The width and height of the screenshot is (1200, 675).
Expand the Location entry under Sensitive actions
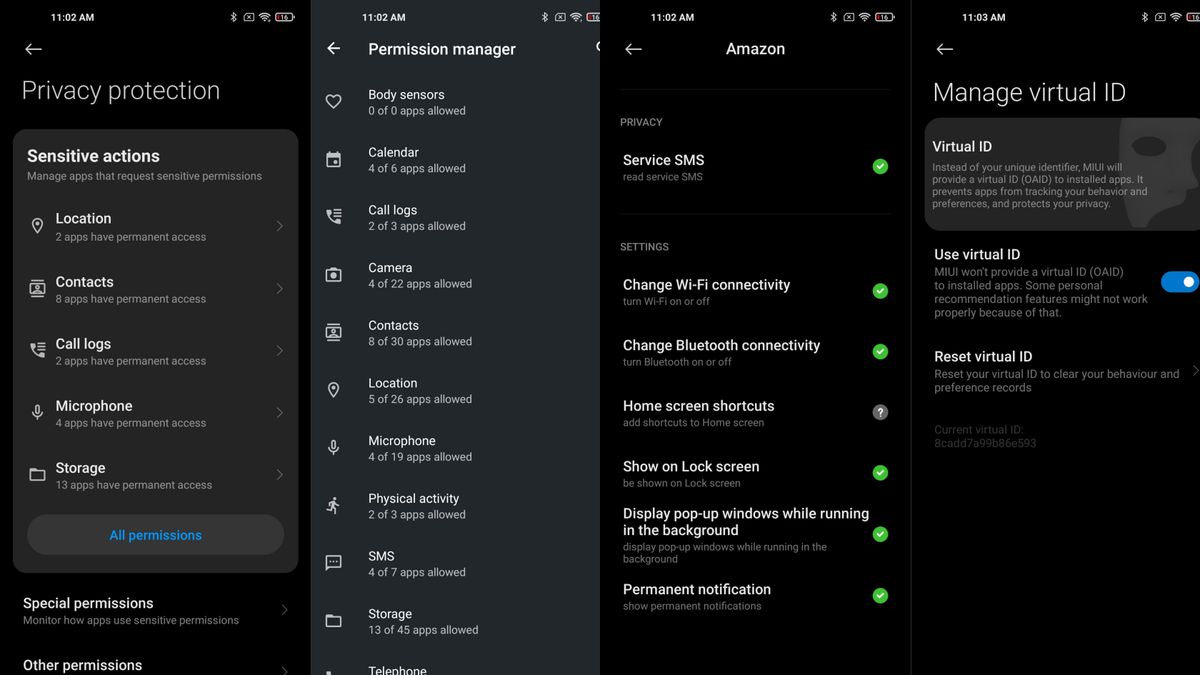coord(155,226)
